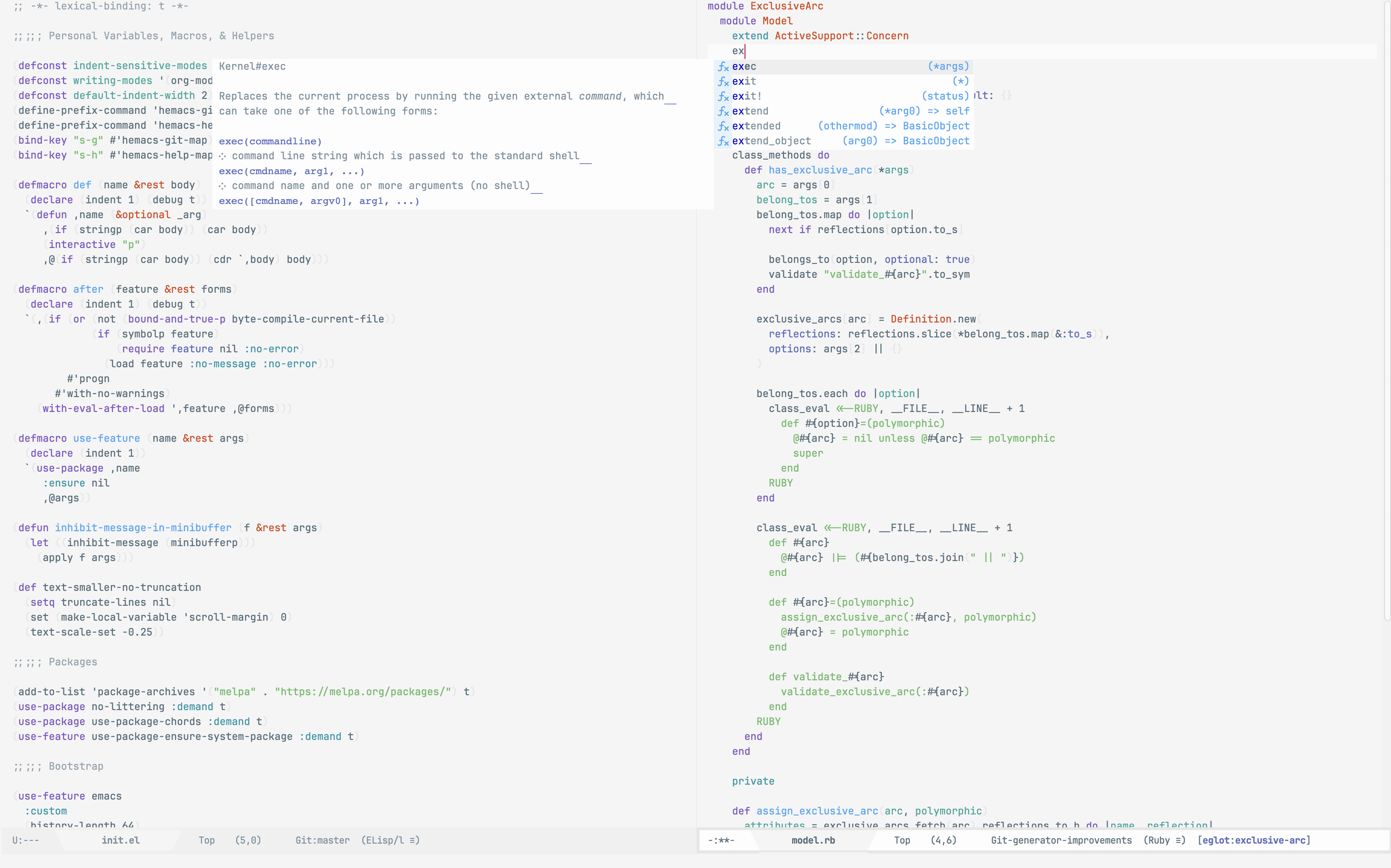Click the Git:master branch indicator
The image size is (1391, 868).
[322, 841]
